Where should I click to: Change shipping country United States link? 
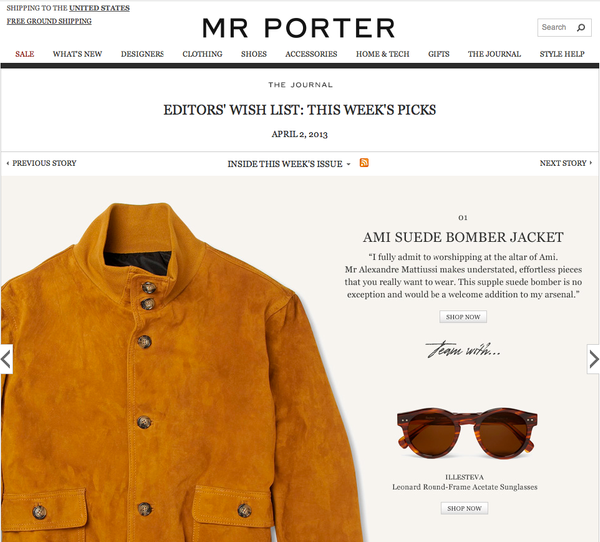pos(99,8)
